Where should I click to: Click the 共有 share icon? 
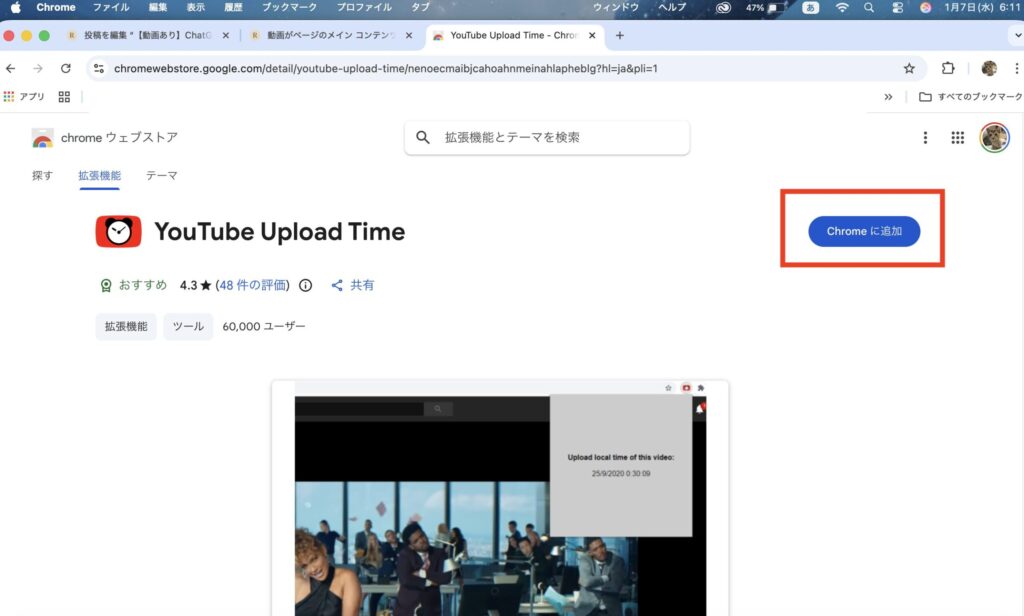pos(338,285)
